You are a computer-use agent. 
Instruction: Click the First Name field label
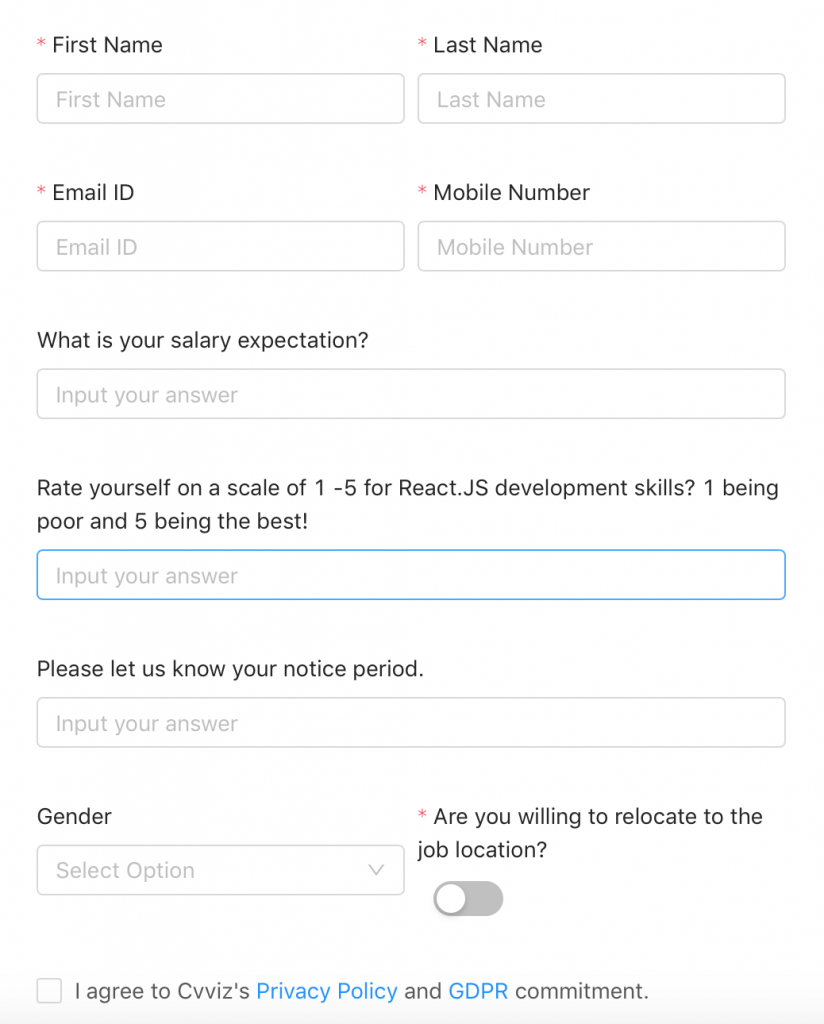point(107,45)
